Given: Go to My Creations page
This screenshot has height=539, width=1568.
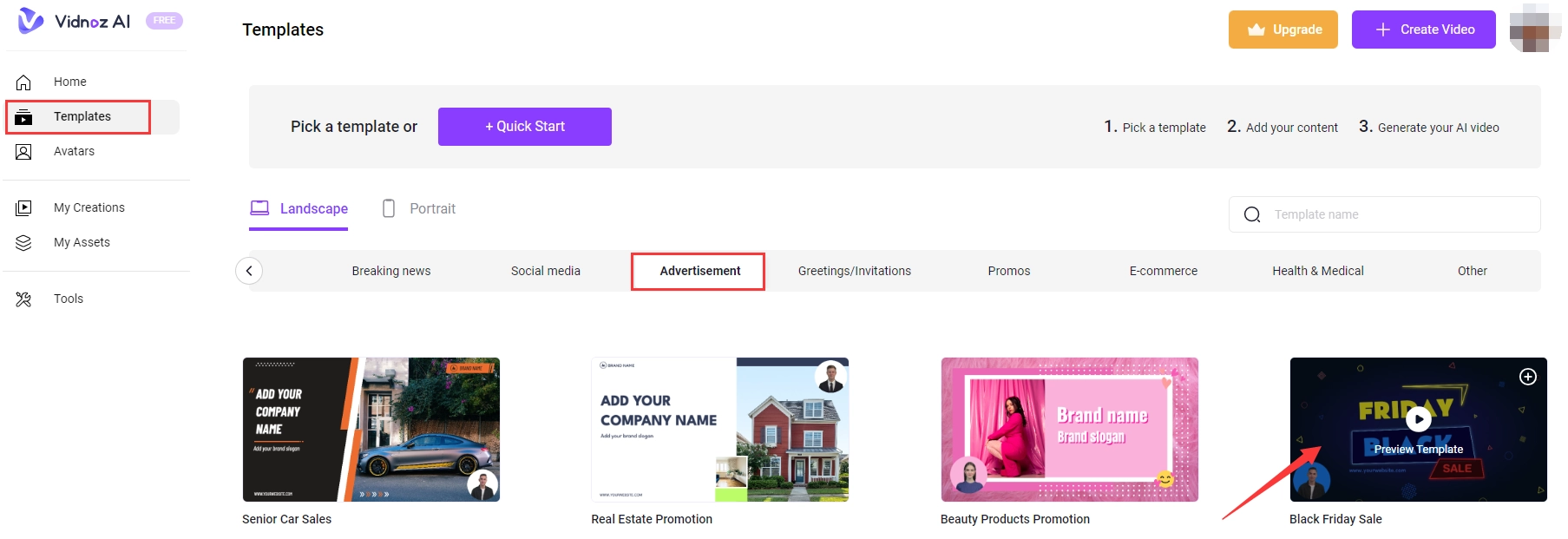Looking at the screenshot, I should tap(89, 207).
